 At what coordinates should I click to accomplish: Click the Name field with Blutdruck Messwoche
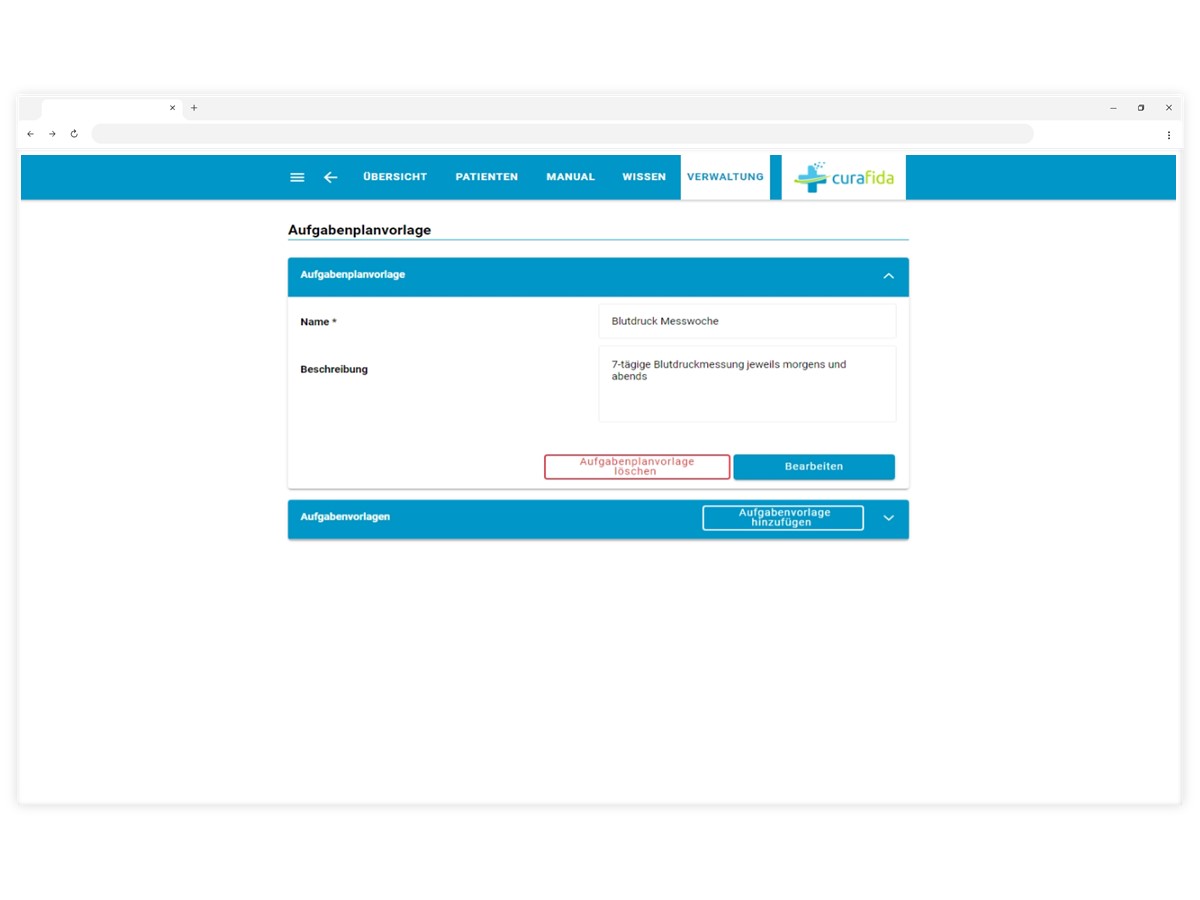pyautogui.click(x=748, y=322)
